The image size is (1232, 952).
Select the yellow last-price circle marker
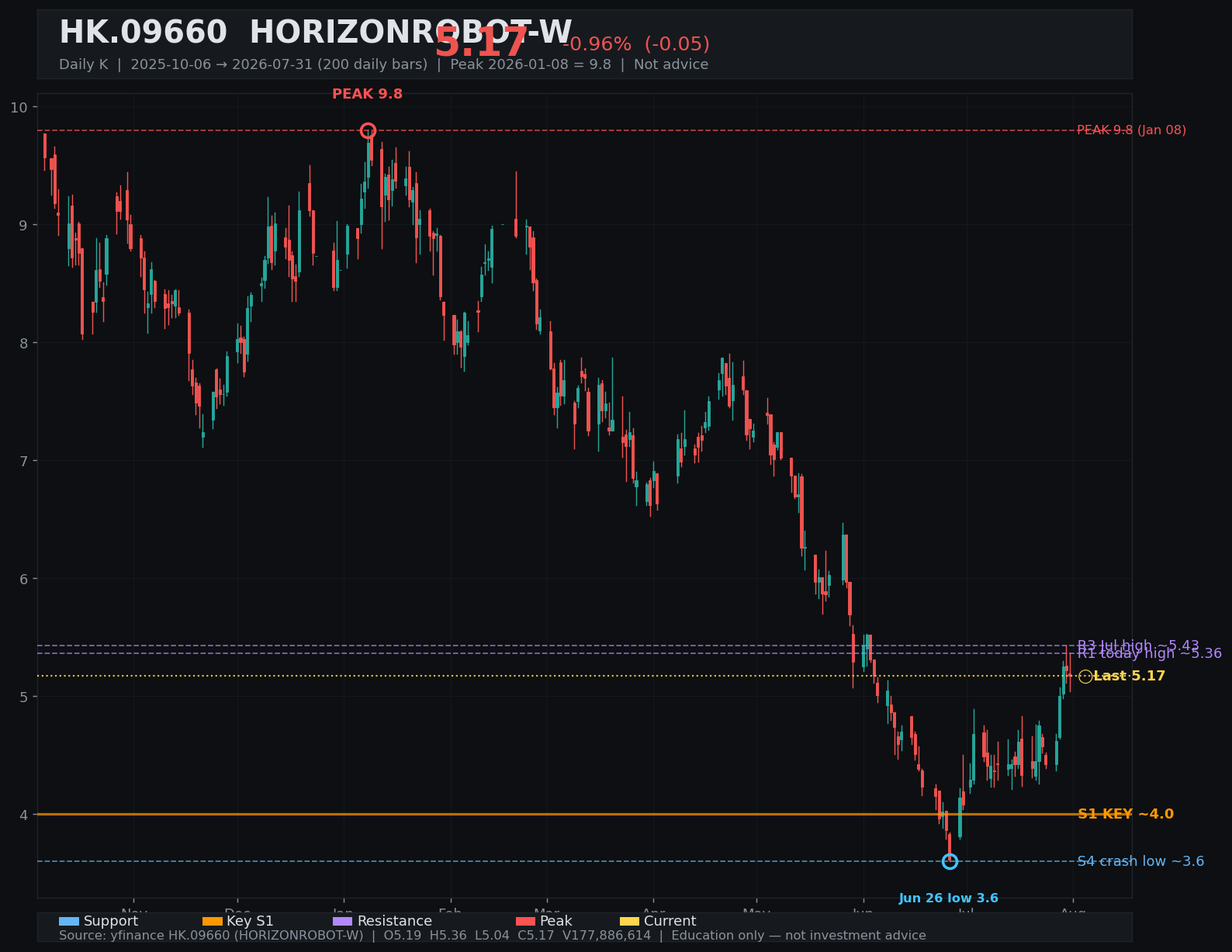tap(1085, 677)
